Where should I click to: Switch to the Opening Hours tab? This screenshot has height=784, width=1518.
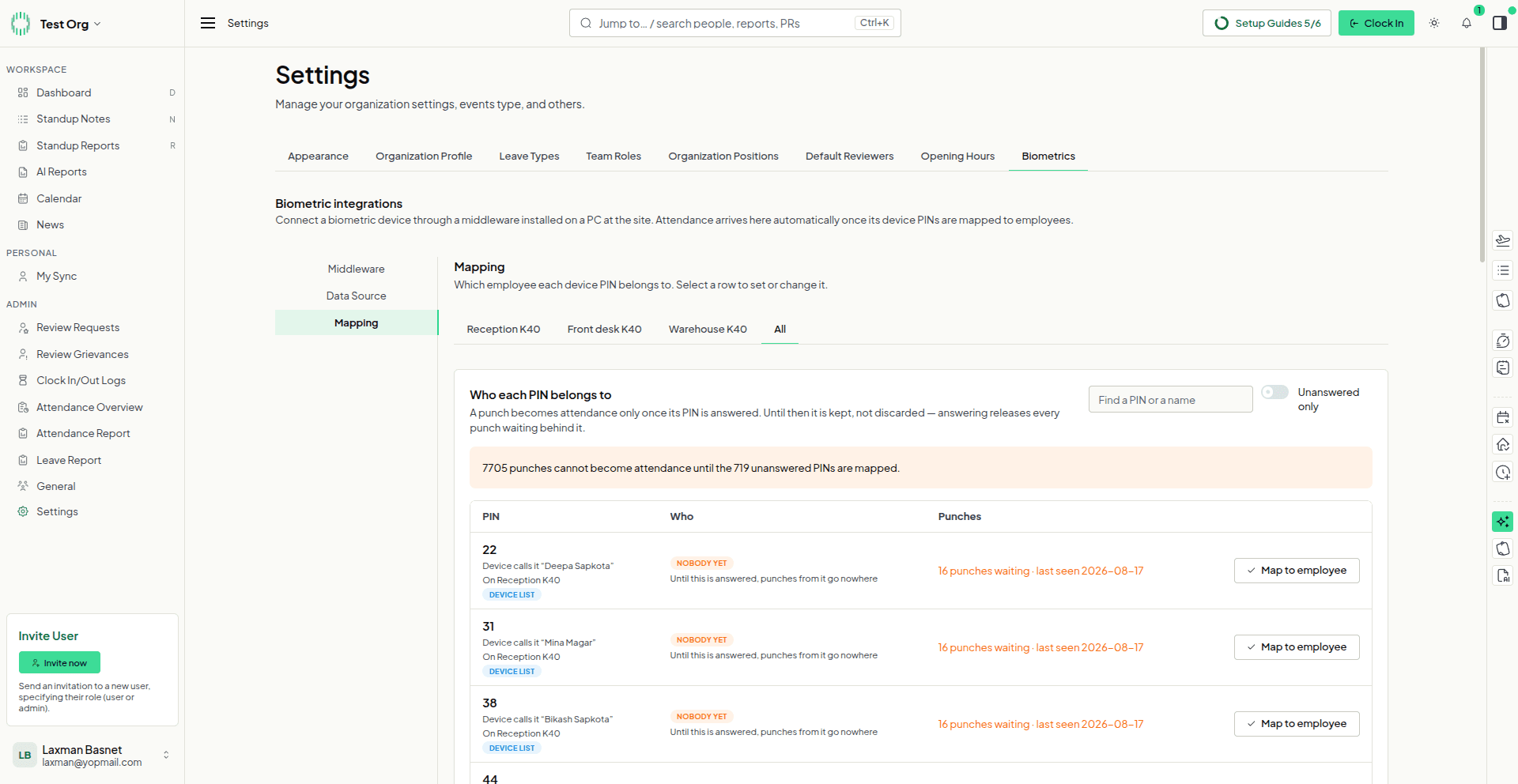pyautogui.click(x=957, y=156)
